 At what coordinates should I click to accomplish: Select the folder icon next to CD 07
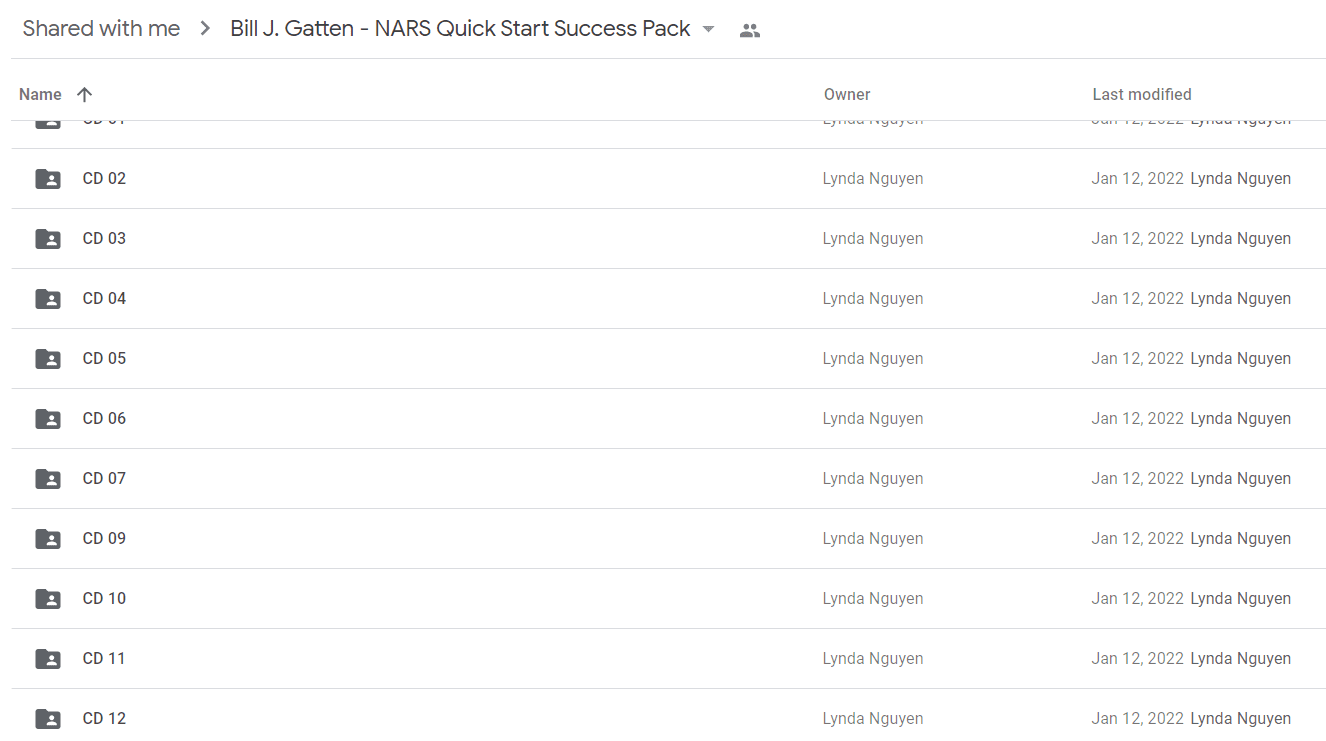(48, 479)
